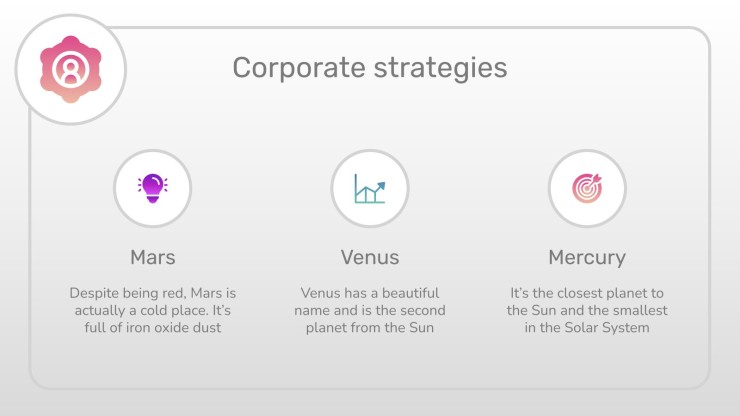Click the line "planet from the Sun"
Screen dimensions: 740x416
370,328
